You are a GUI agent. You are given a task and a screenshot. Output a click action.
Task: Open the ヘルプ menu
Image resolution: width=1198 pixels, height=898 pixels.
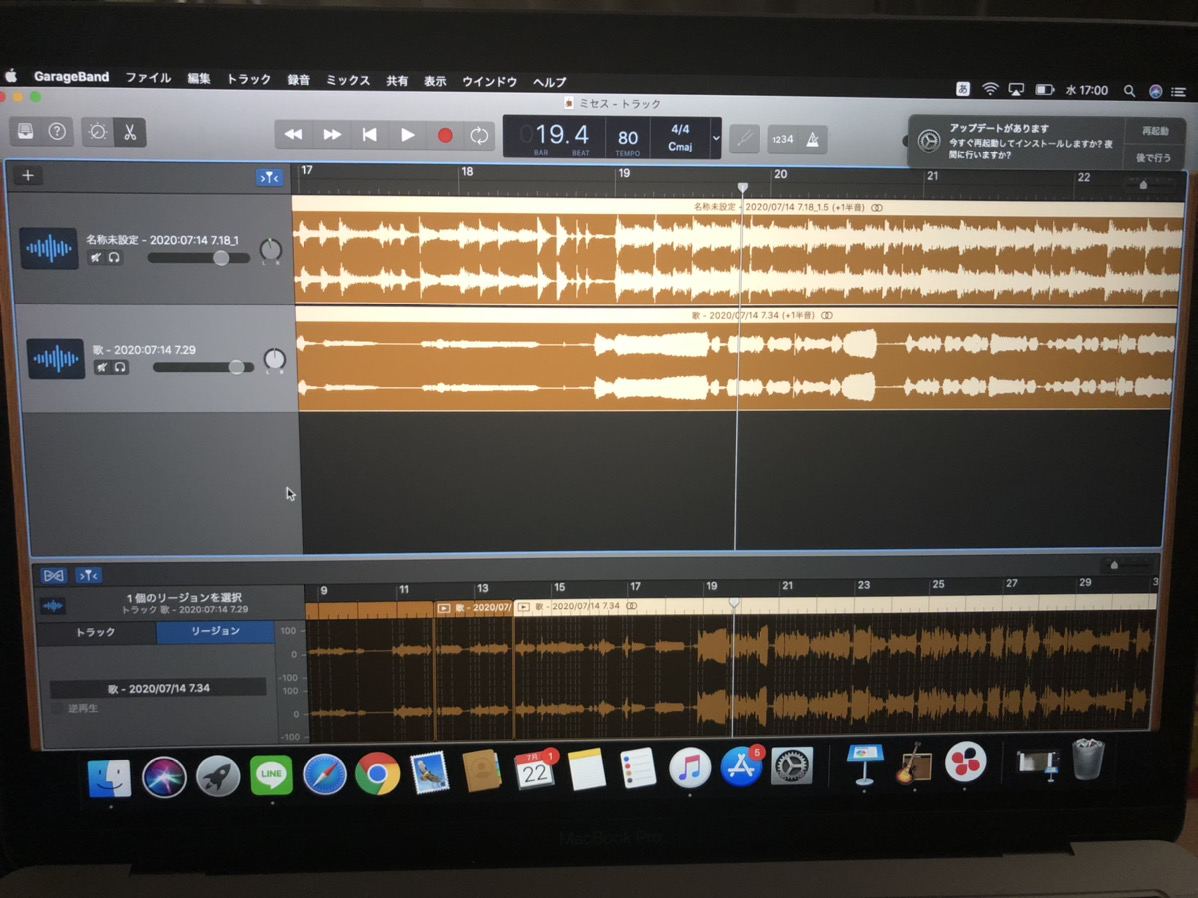[549, 82]
